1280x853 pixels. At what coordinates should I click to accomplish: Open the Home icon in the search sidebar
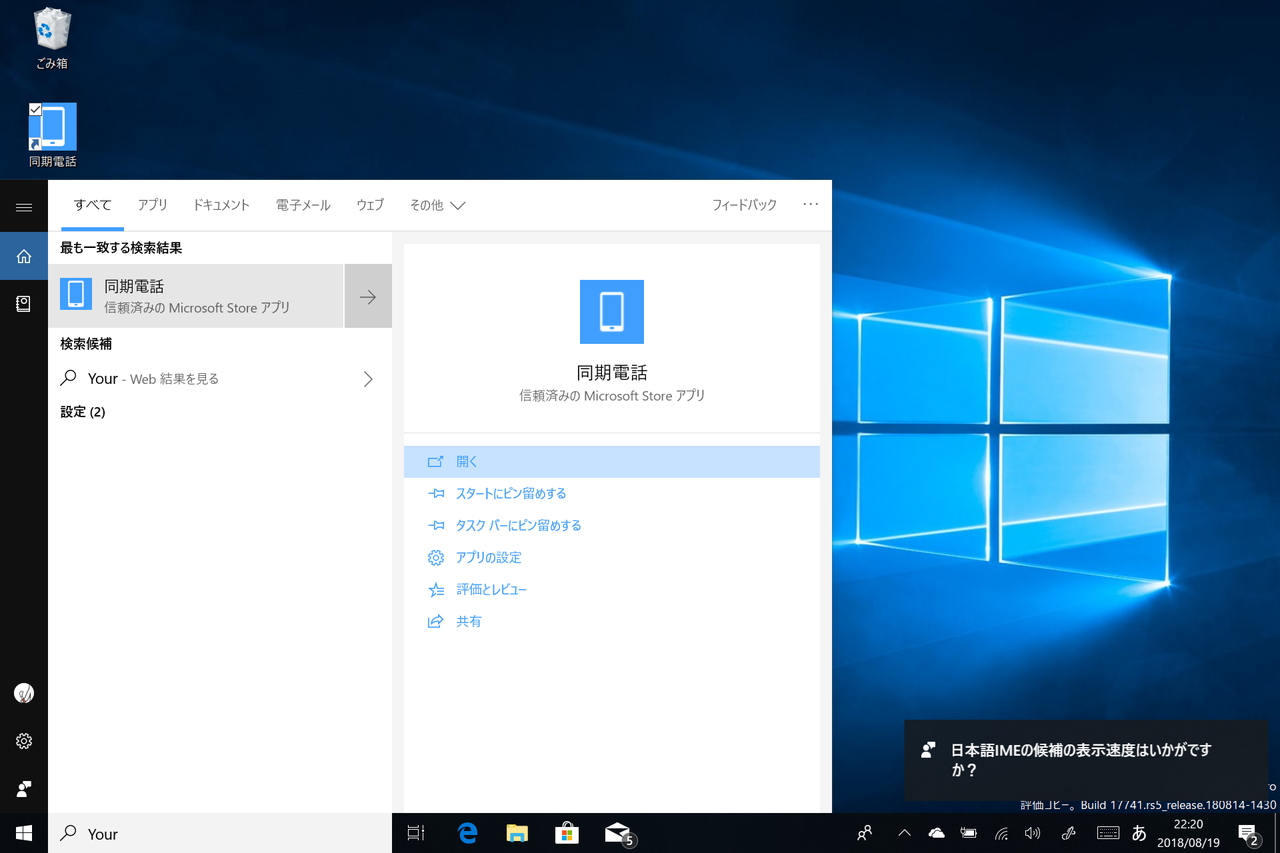click(24, 255)
